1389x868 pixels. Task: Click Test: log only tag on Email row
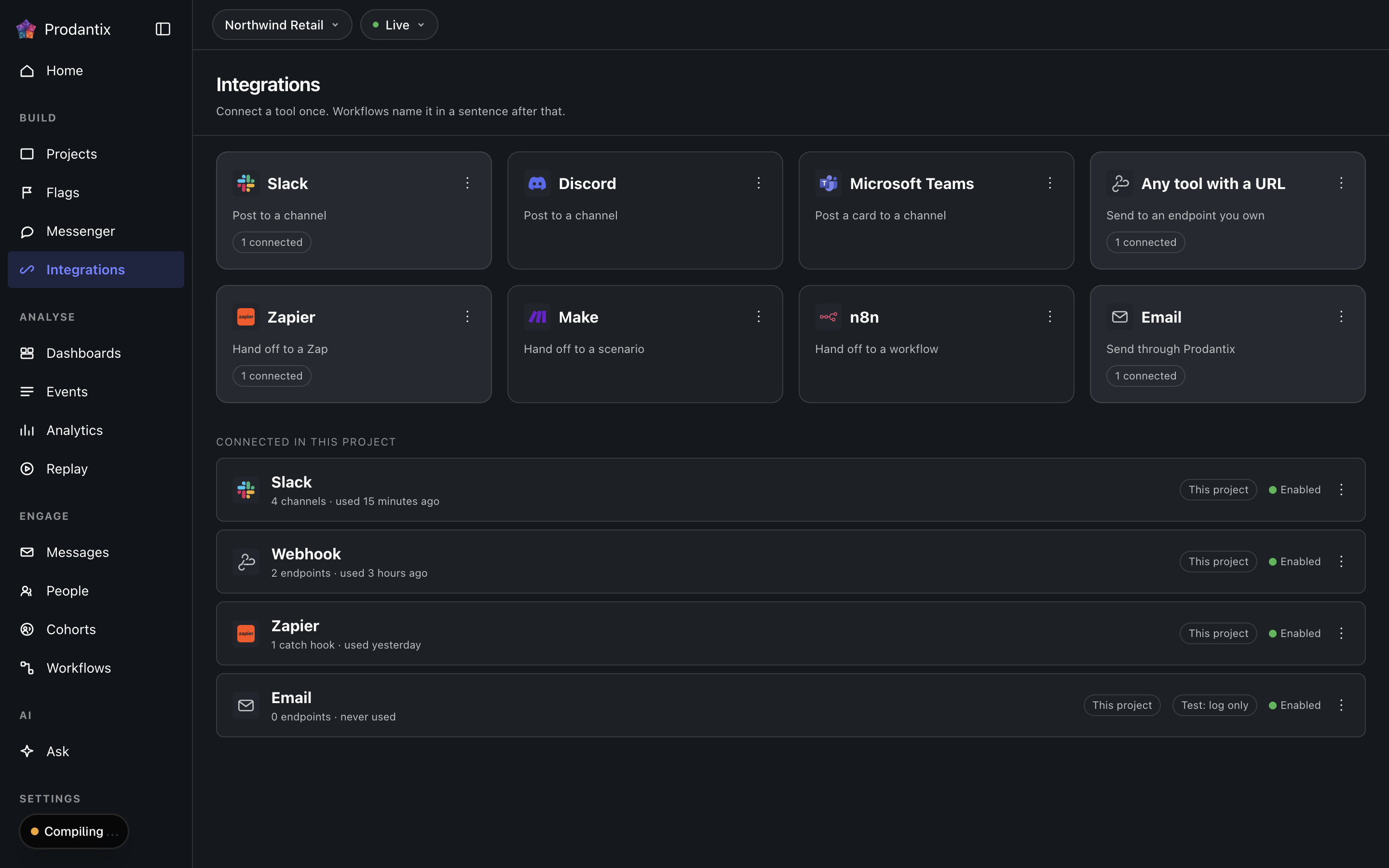[1214, 705]
